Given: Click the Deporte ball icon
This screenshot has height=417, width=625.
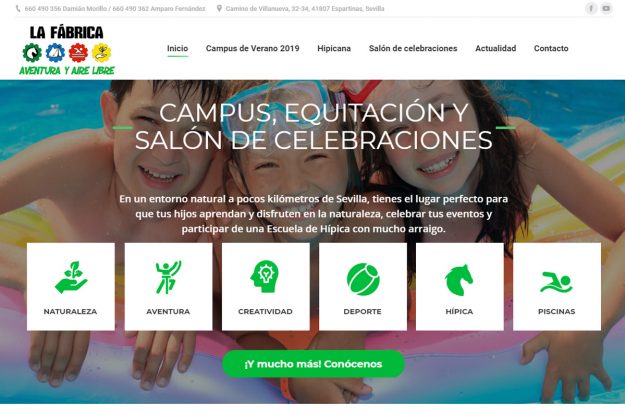Looking at the screenshot, I should 363,279.
